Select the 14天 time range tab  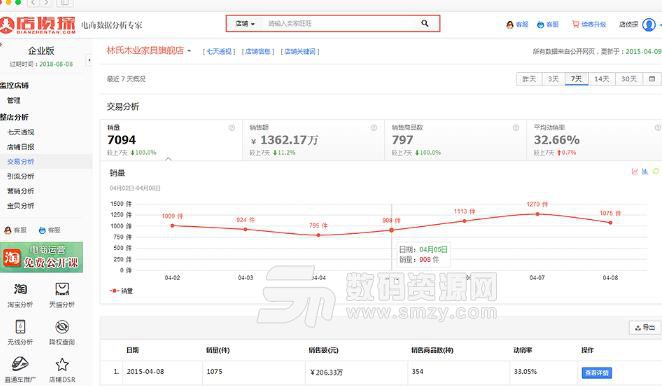[602, 79]
